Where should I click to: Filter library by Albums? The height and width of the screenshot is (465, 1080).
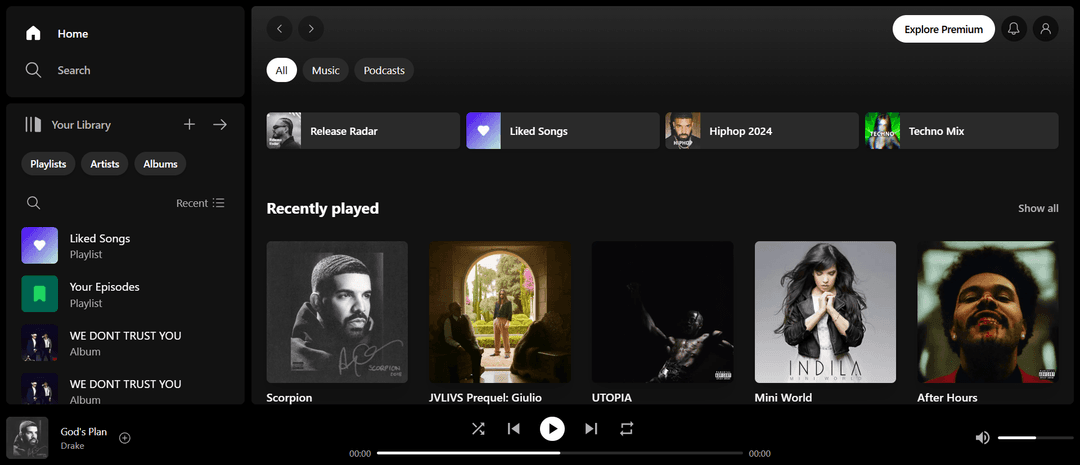coord(160,164)
